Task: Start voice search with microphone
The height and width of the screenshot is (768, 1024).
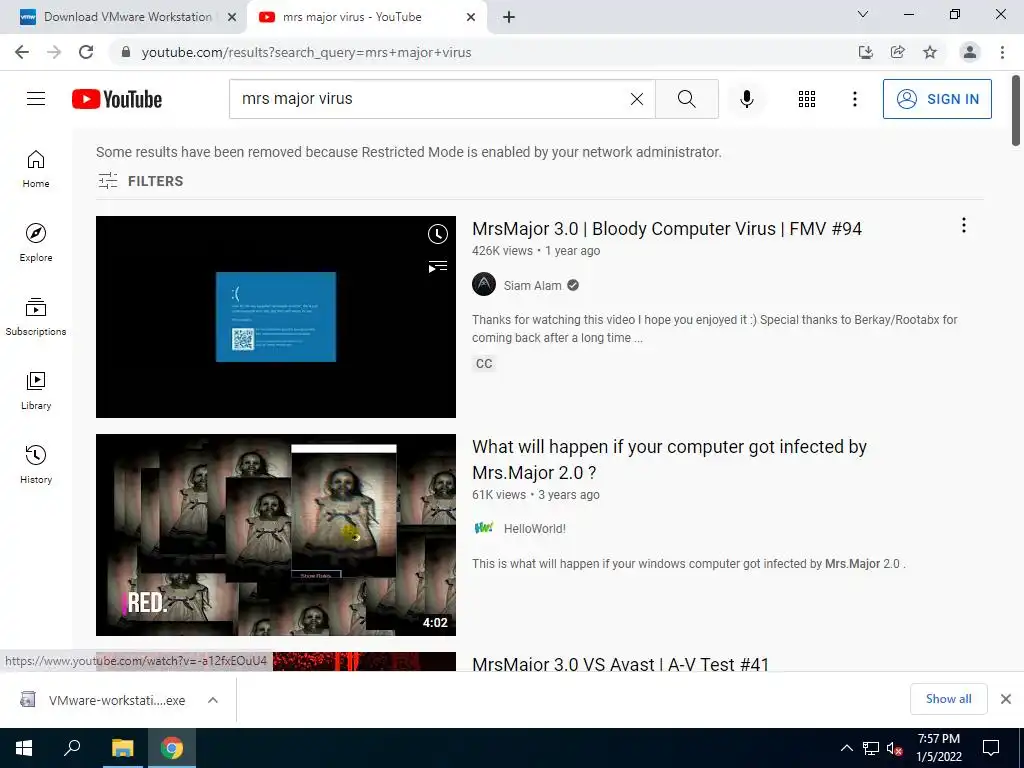Action: coord(747,99)
